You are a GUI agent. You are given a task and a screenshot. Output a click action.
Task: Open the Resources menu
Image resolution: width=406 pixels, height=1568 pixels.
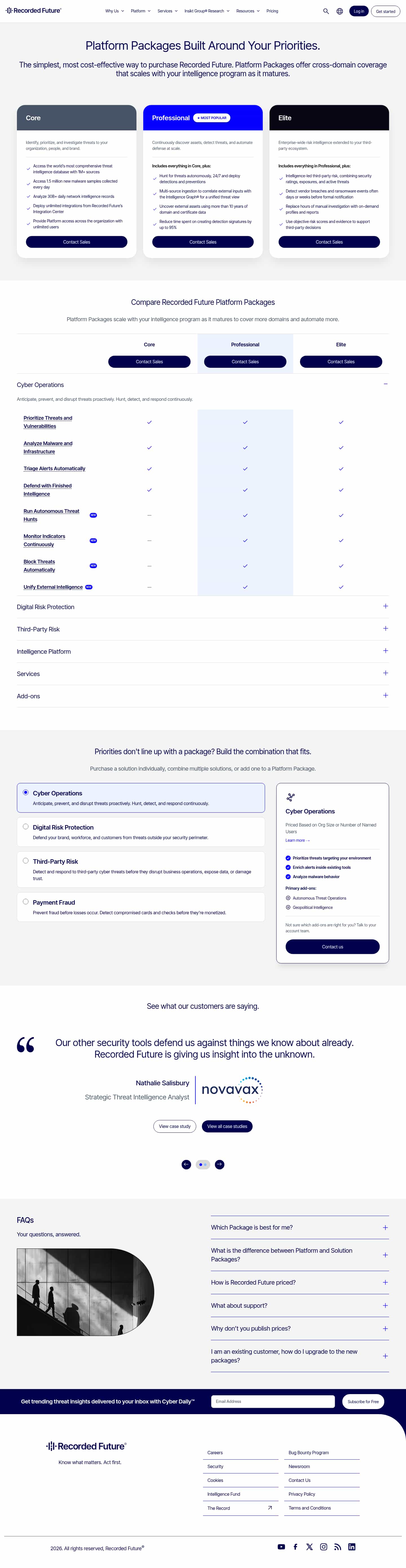click(x=248, y=11)
